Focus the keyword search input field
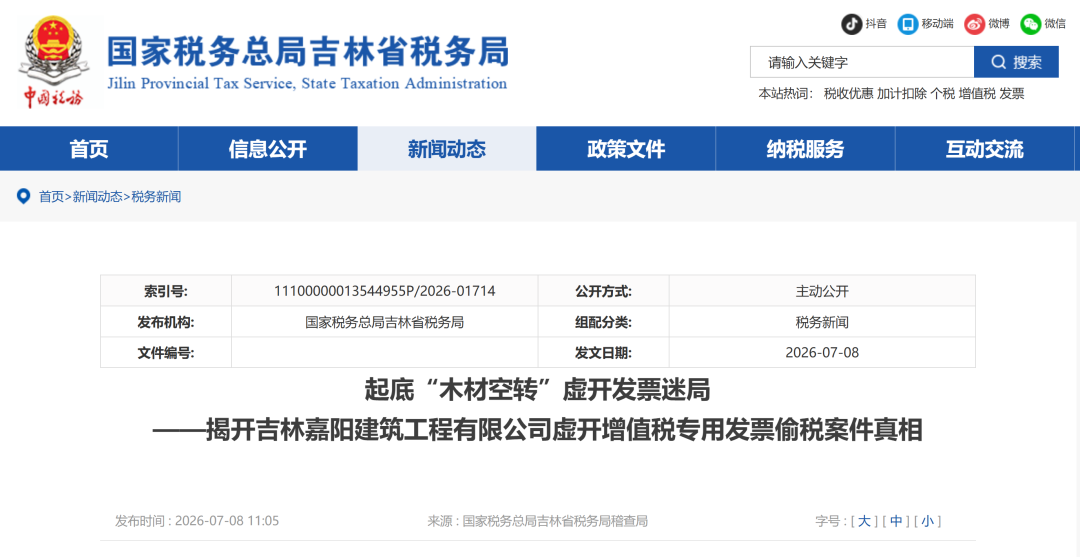 (862, 63)
